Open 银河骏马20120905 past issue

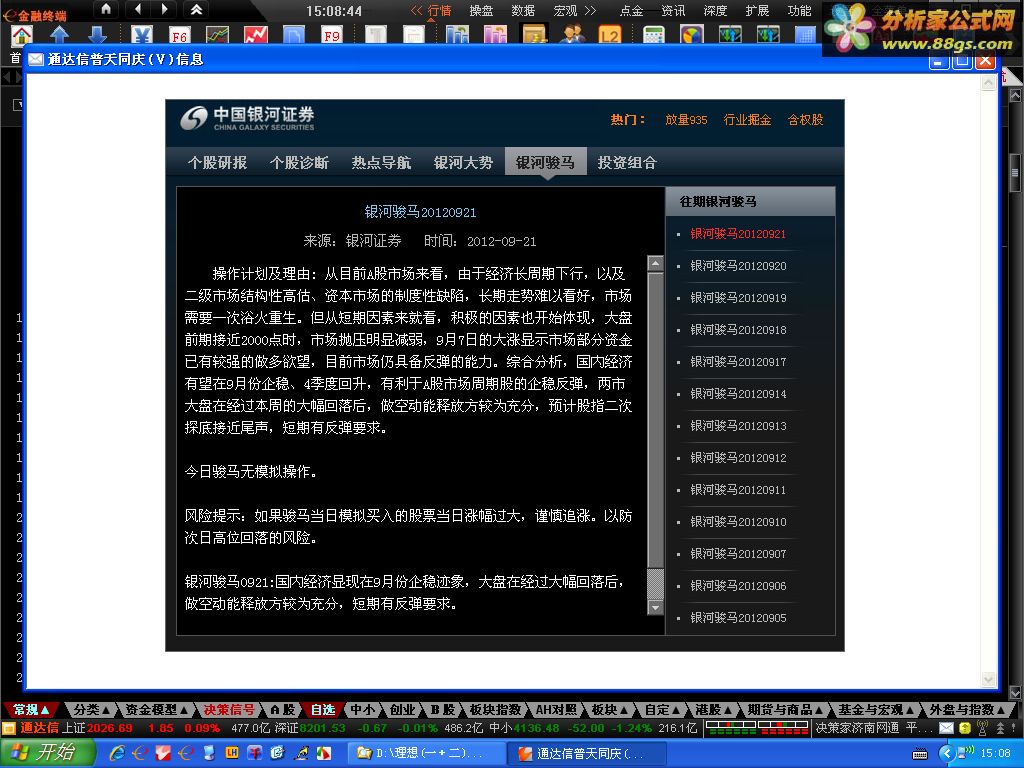[x=738, y=618]
